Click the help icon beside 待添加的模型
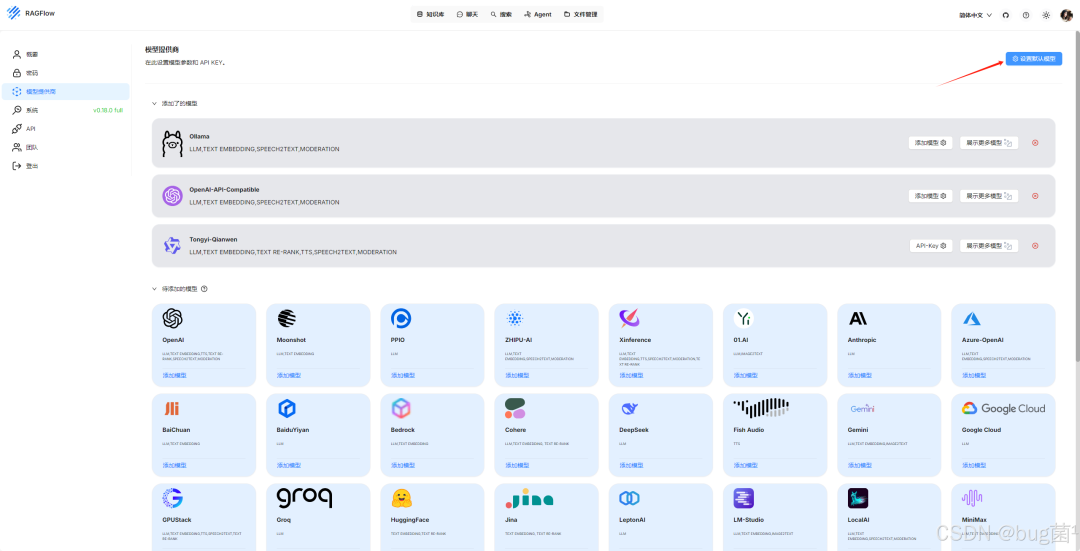Image resolution: width=1080 pixels, height=551 pixels. [x=204, y=289]
